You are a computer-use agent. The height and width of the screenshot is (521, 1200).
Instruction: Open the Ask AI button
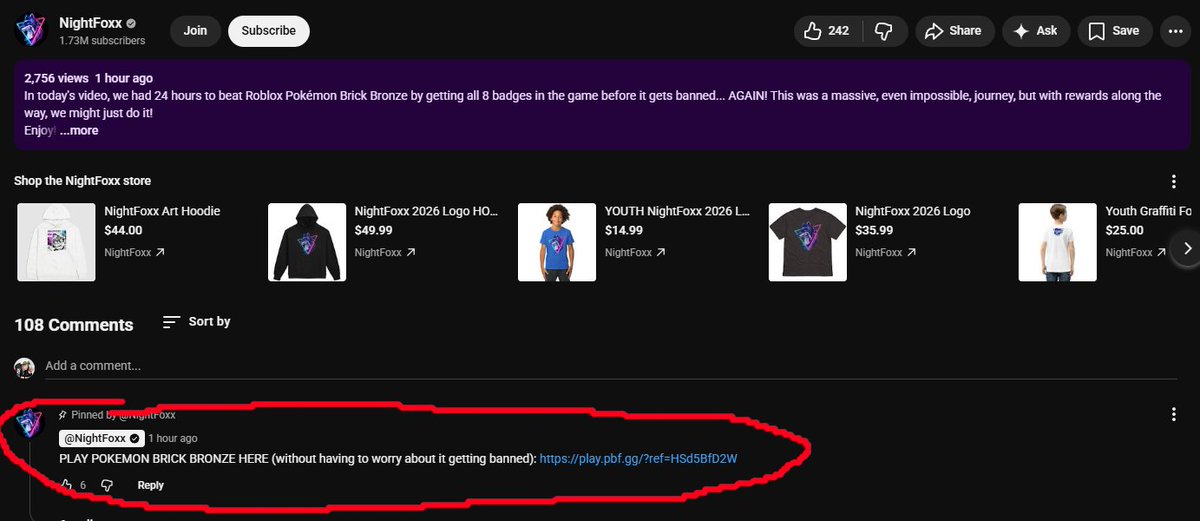pos(1036,31)
